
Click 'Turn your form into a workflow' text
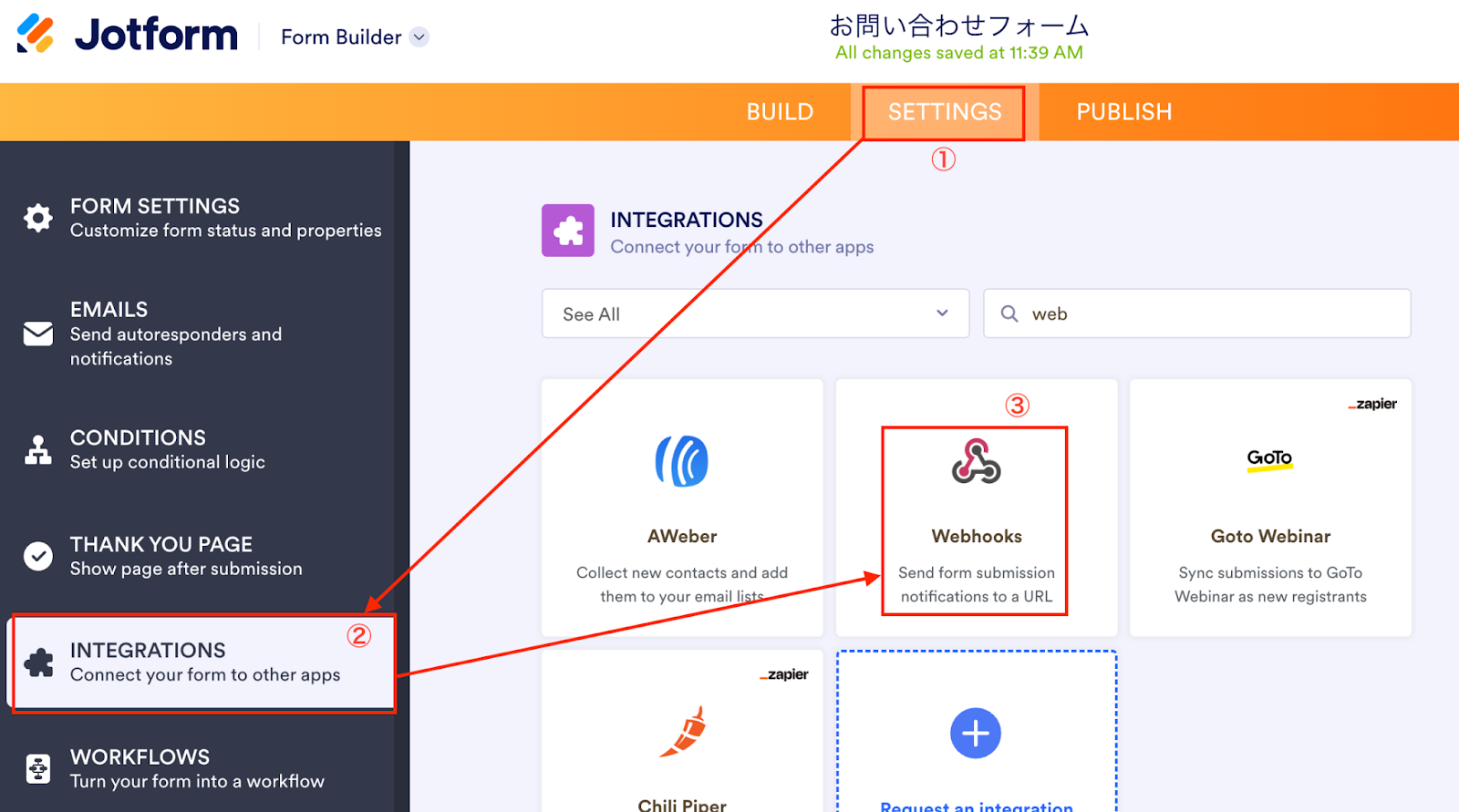click(x=197, y=781)
